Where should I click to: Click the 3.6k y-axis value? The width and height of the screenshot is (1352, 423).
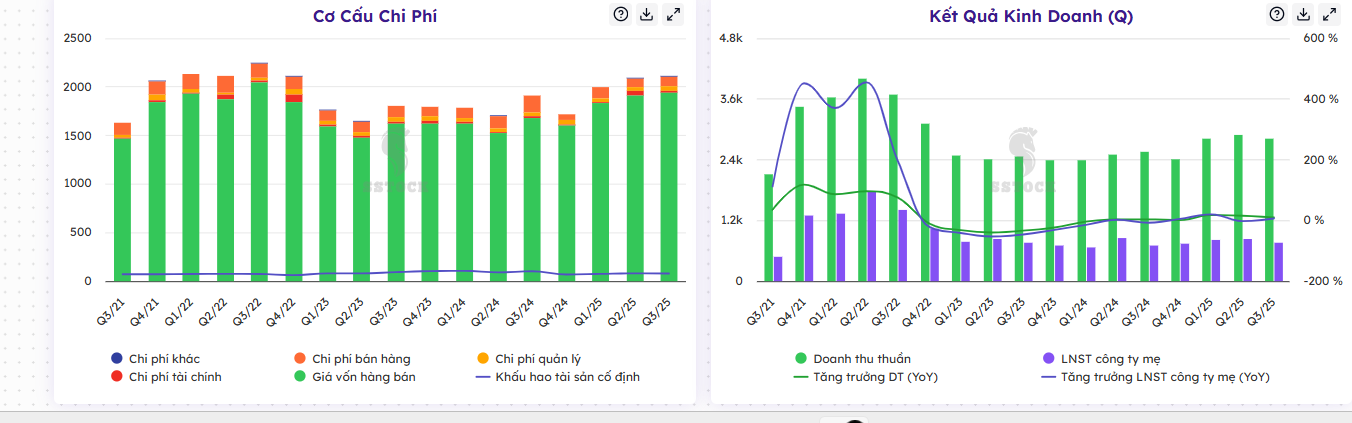click(x=731, y=99)
